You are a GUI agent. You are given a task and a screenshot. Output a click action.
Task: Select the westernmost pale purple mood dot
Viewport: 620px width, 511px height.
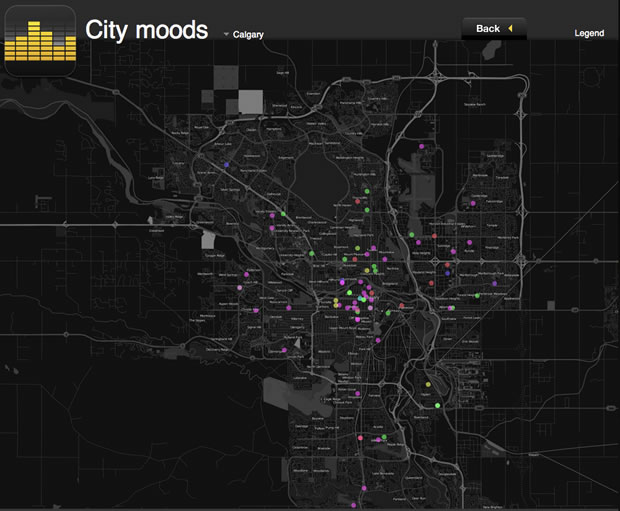pyautogui.click(x=239, y=288)
